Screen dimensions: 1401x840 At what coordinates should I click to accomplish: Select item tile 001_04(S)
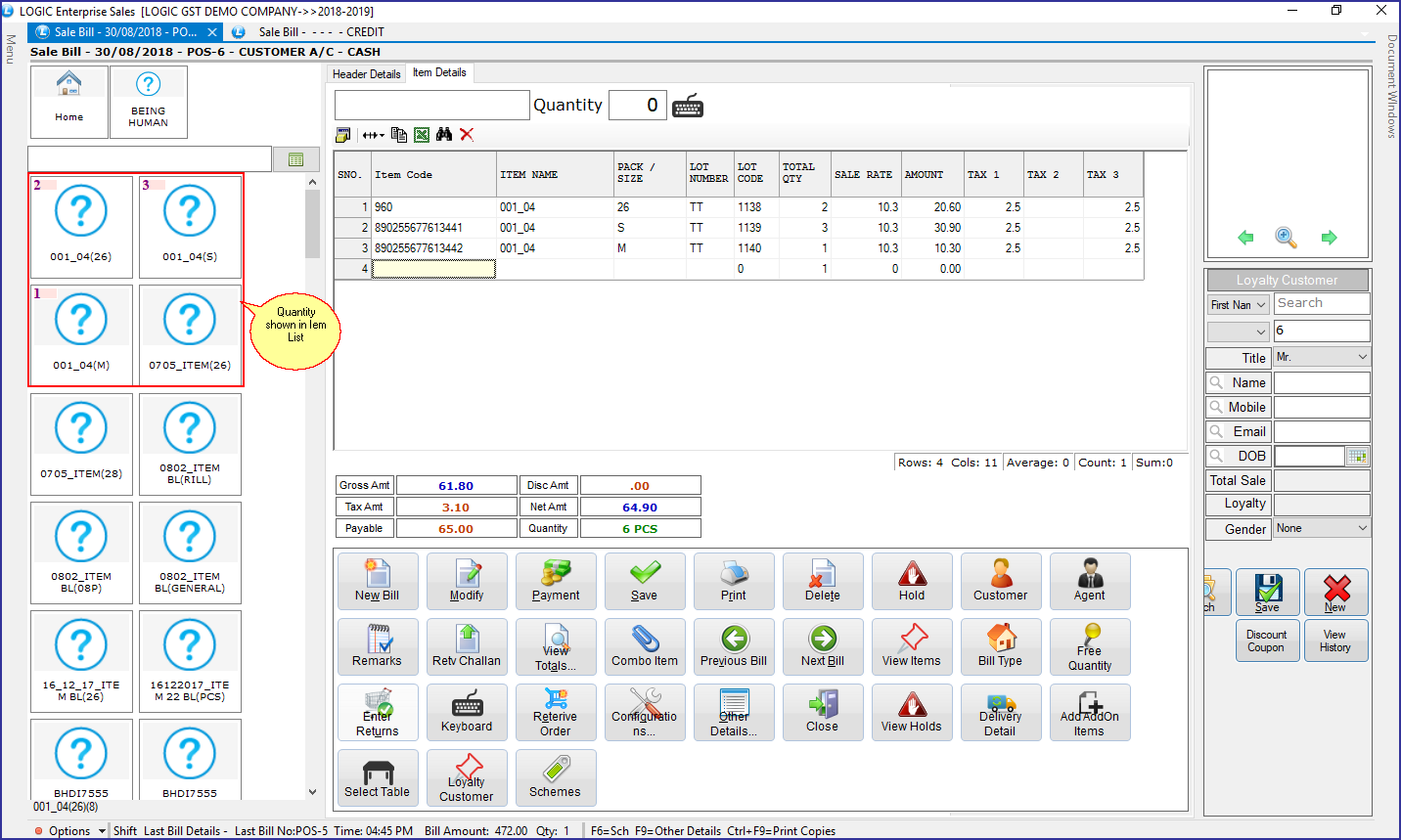[x=190, y=227]
